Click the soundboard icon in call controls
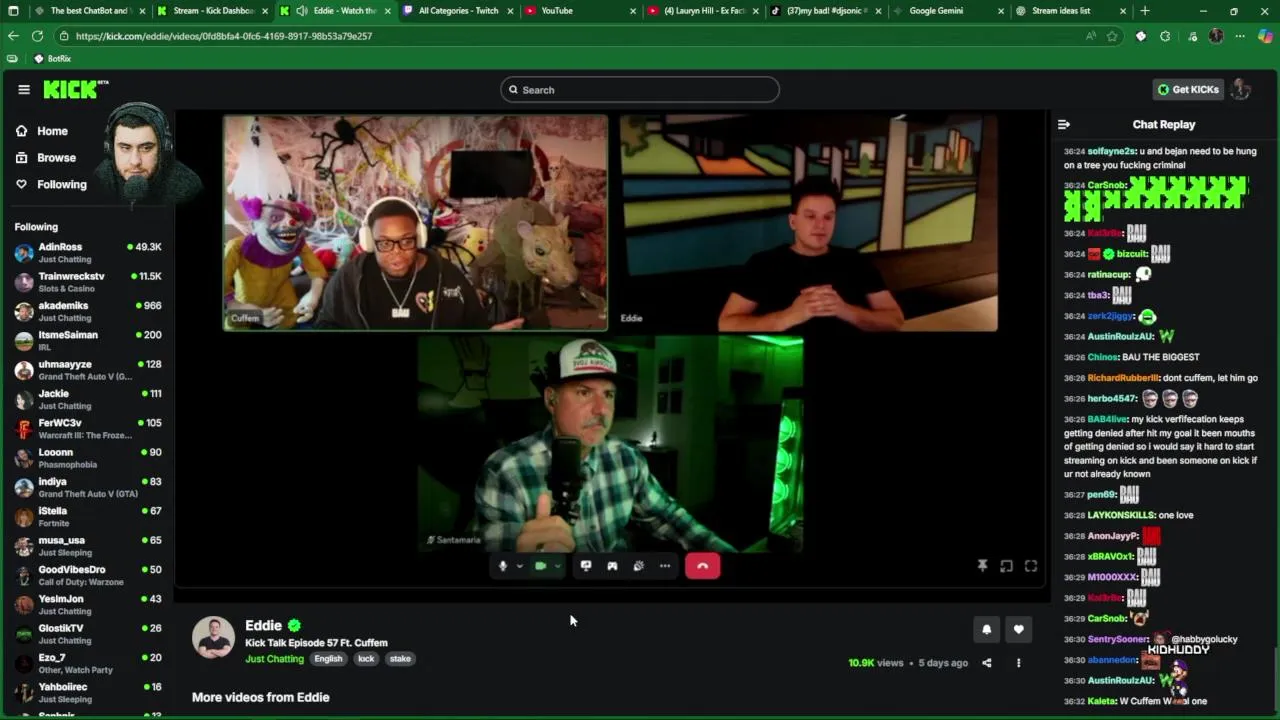This screenshot has width=1280, height=720. tap(638, 566)
